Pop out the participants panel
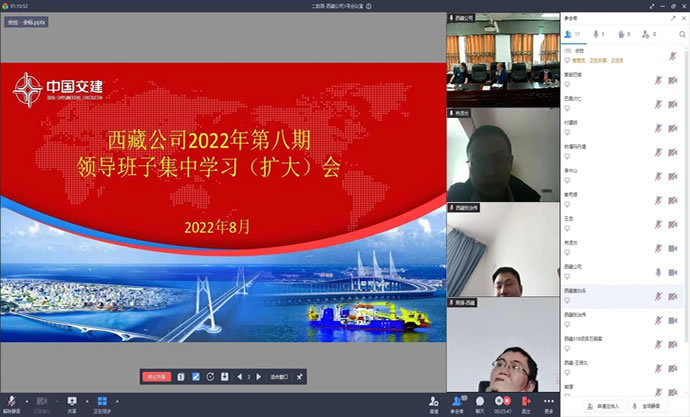 point(671,18)
